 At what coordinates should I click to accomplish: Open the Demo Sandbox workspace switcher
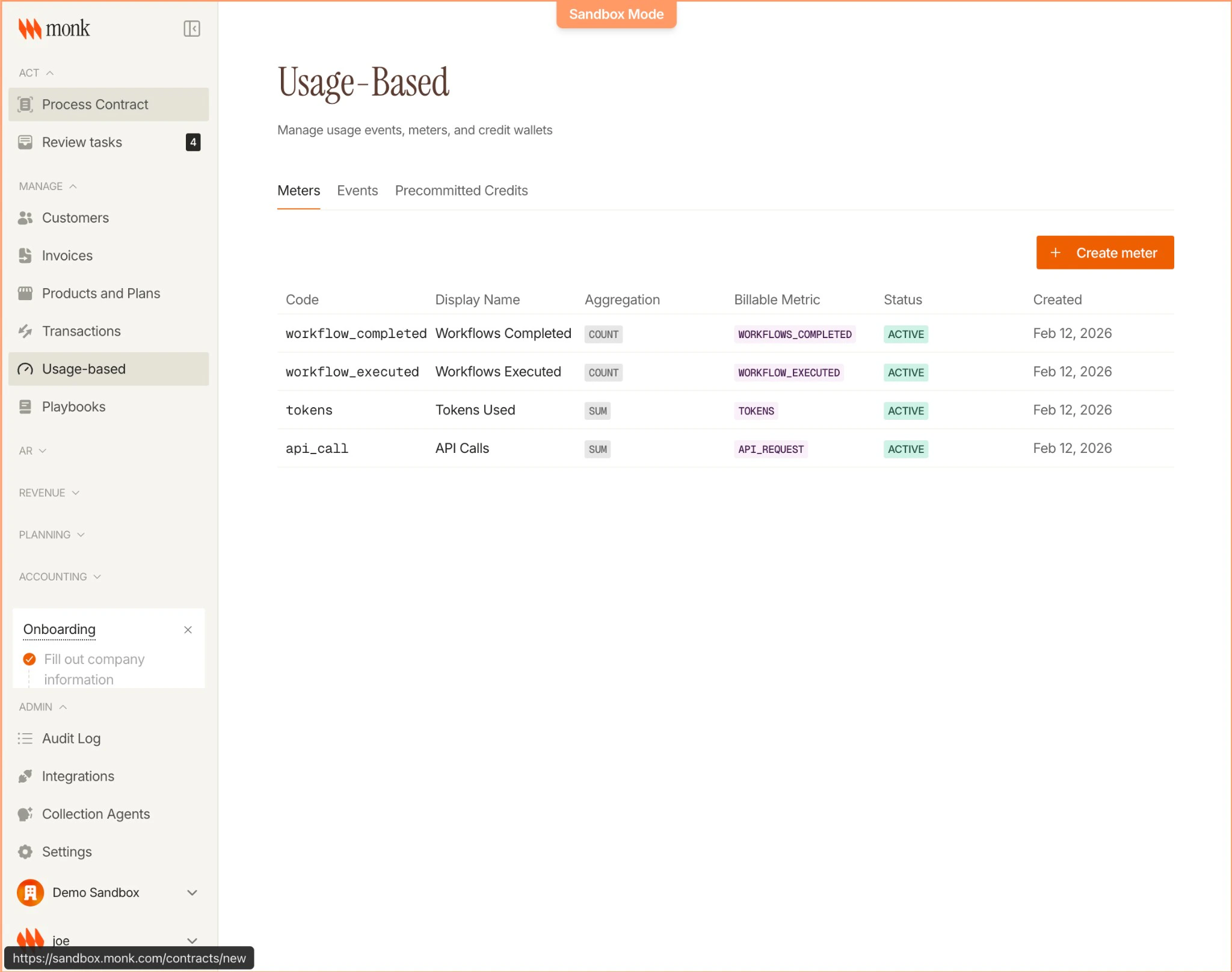(x=108, y=893)
